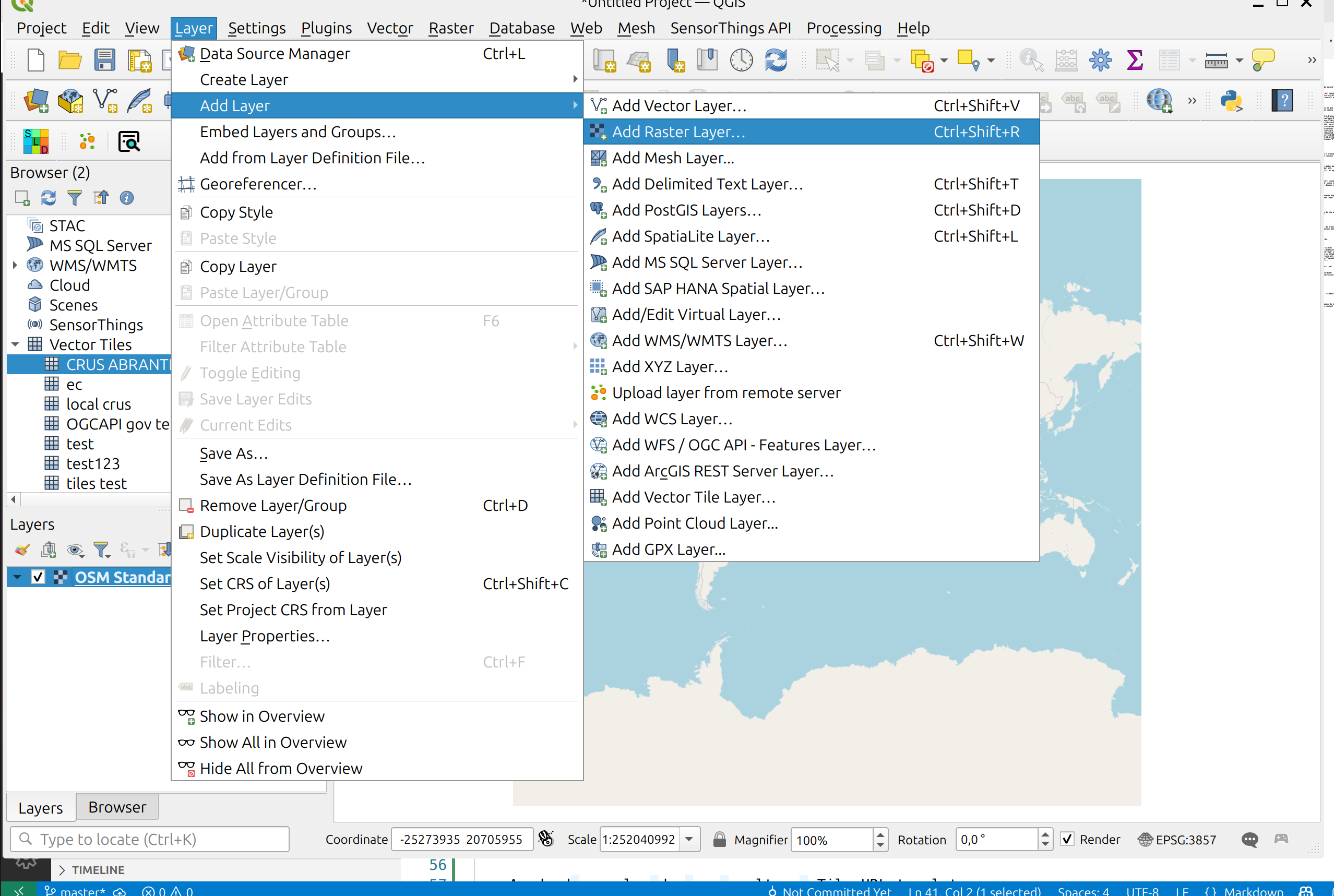
Task: Open project with the folder icon
Action: [70, 60]
